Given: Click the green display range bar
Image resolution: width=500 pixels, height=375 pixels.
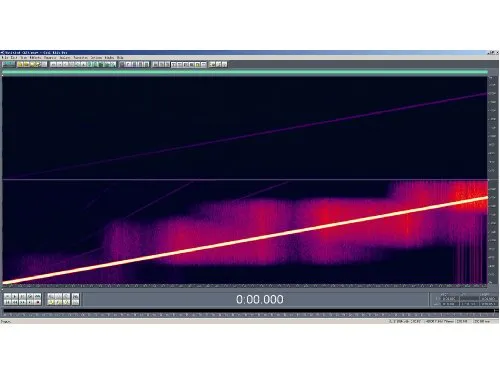Looking at the screenshot, I should tap(245, 72).
